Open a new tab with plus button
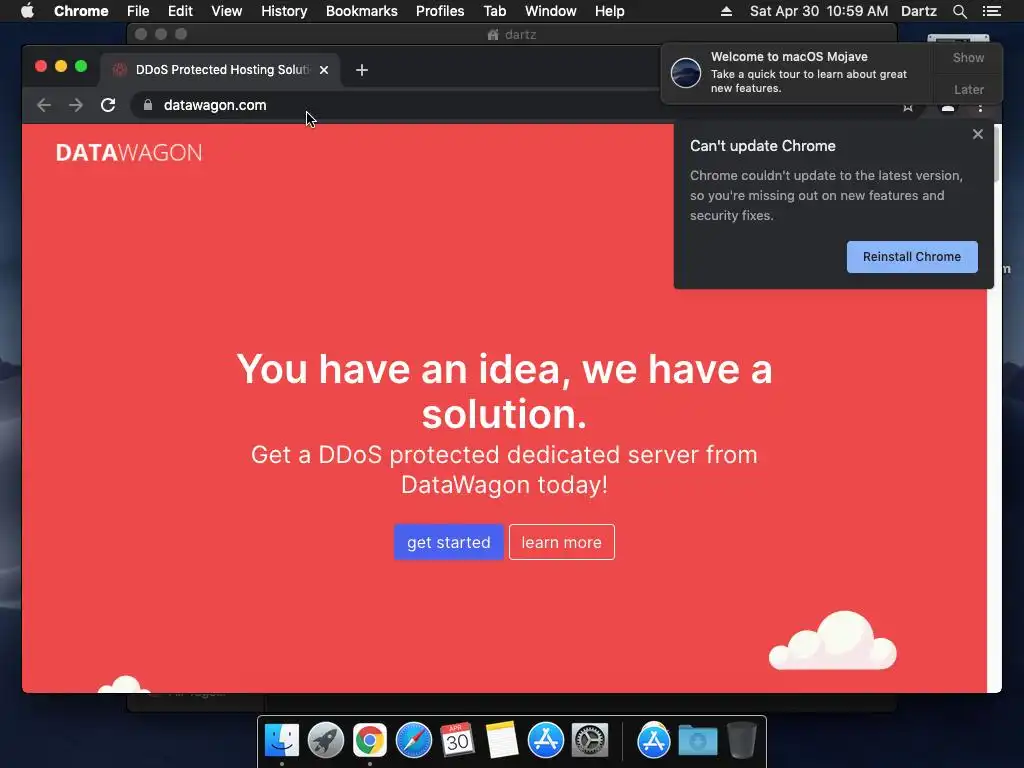 coord(362,70)
